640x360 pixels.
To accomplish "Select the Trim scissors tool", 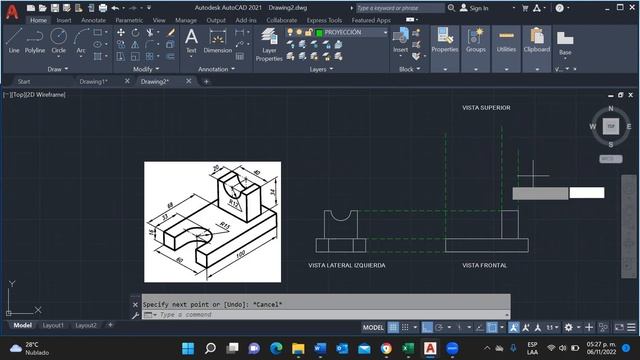I will [150, 32].
